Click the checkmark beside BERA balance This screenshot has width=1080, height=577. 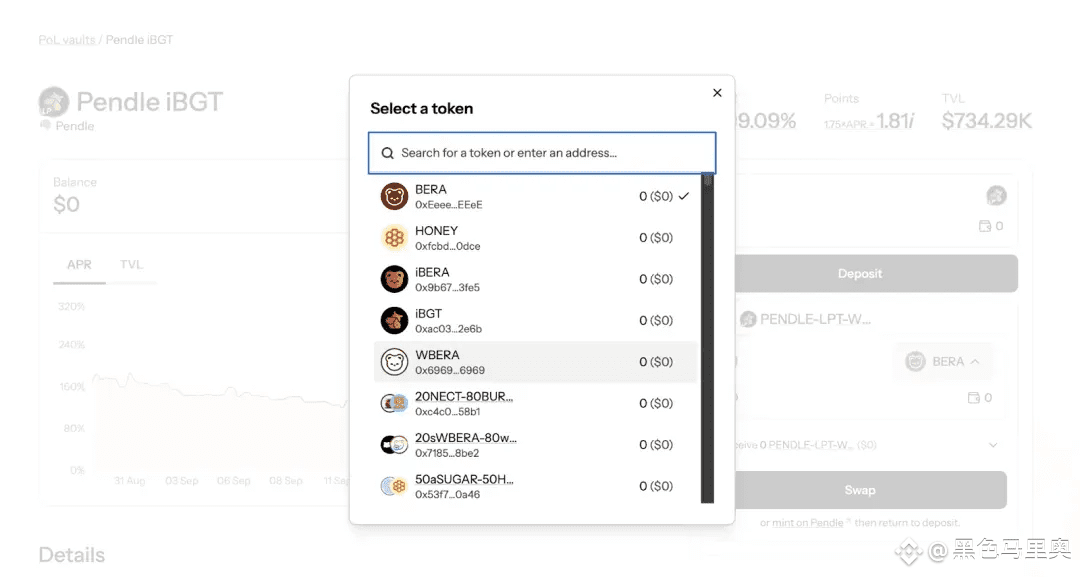(x=683, y=196)
